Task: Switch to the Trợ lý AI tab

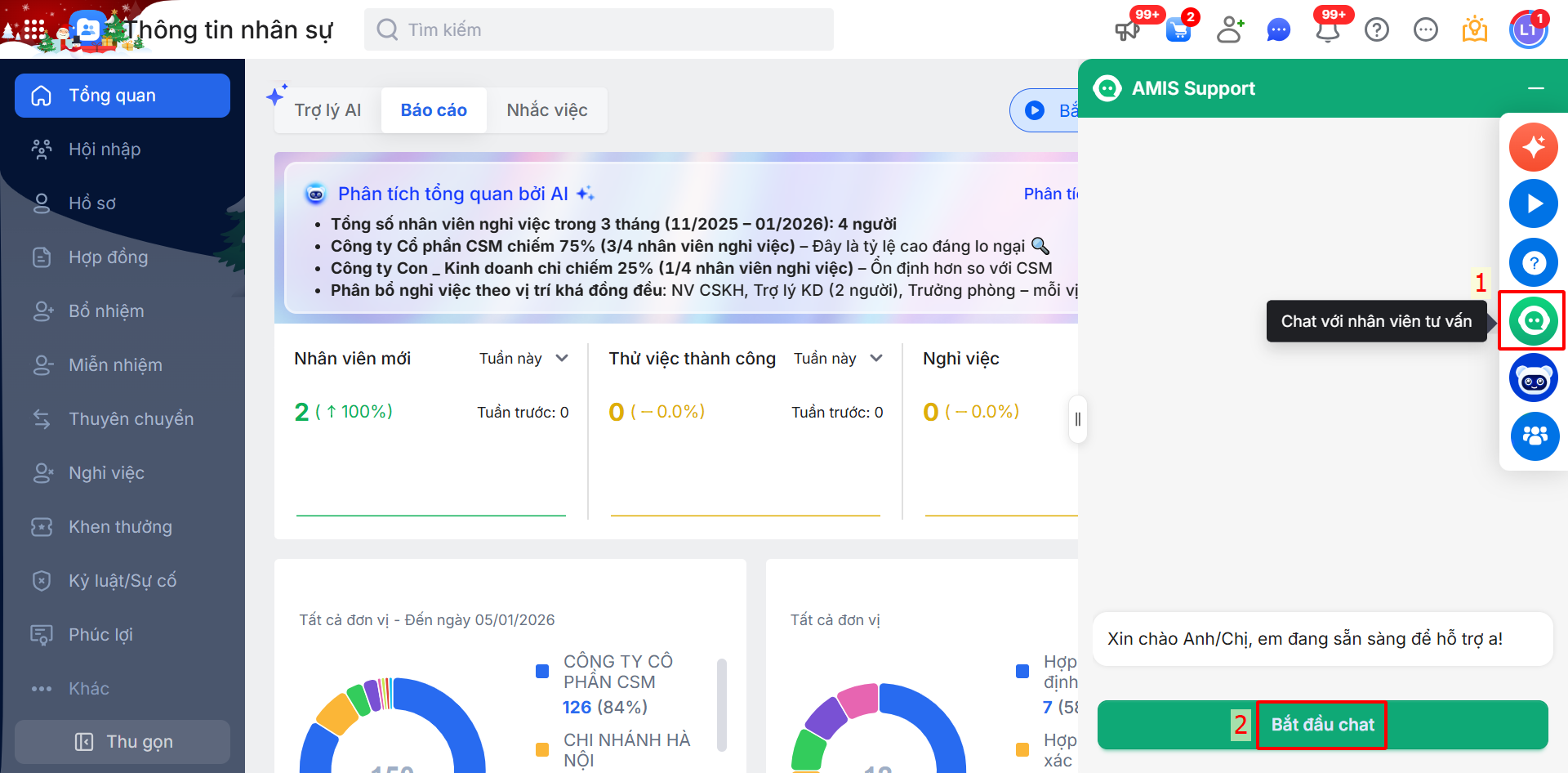Action: 327,110
